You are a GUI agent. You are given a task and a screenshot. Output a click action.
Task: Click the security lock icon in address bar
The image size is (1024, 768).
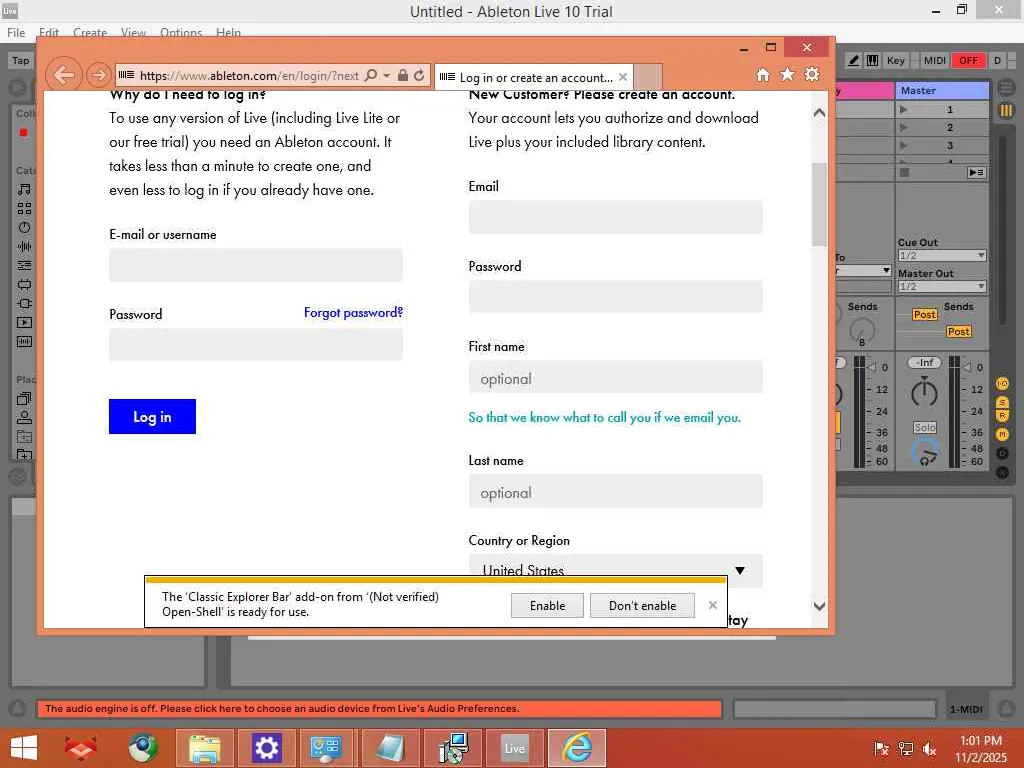(x=403, y=75)
